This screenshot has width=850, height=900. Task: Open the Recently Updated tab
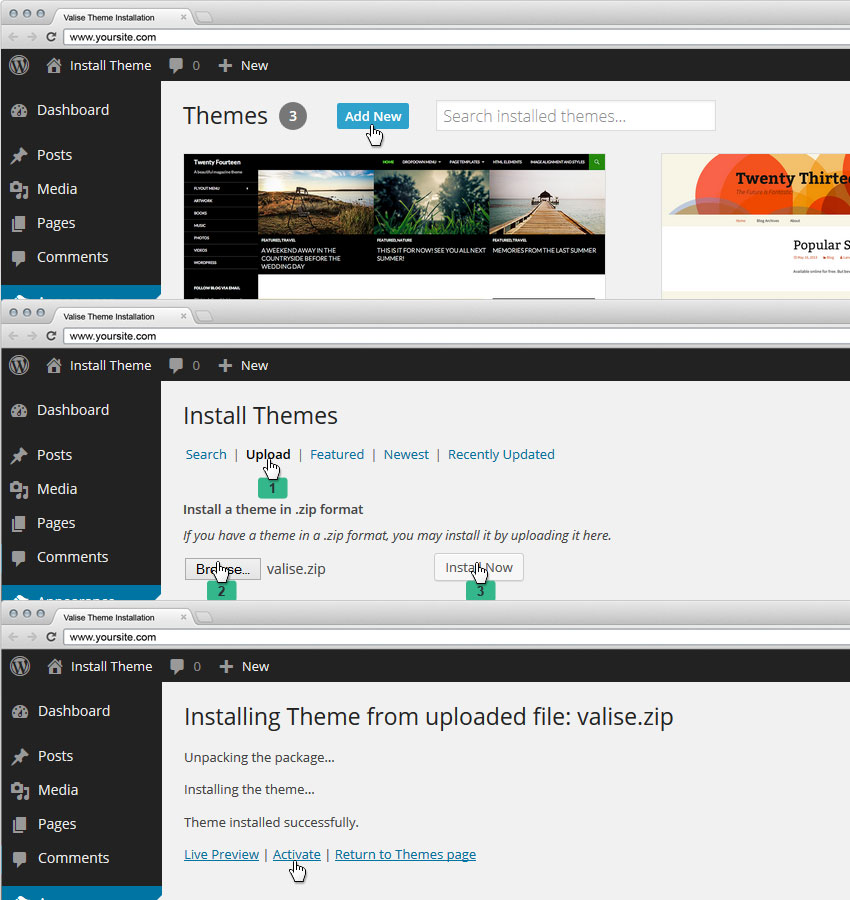501,455
